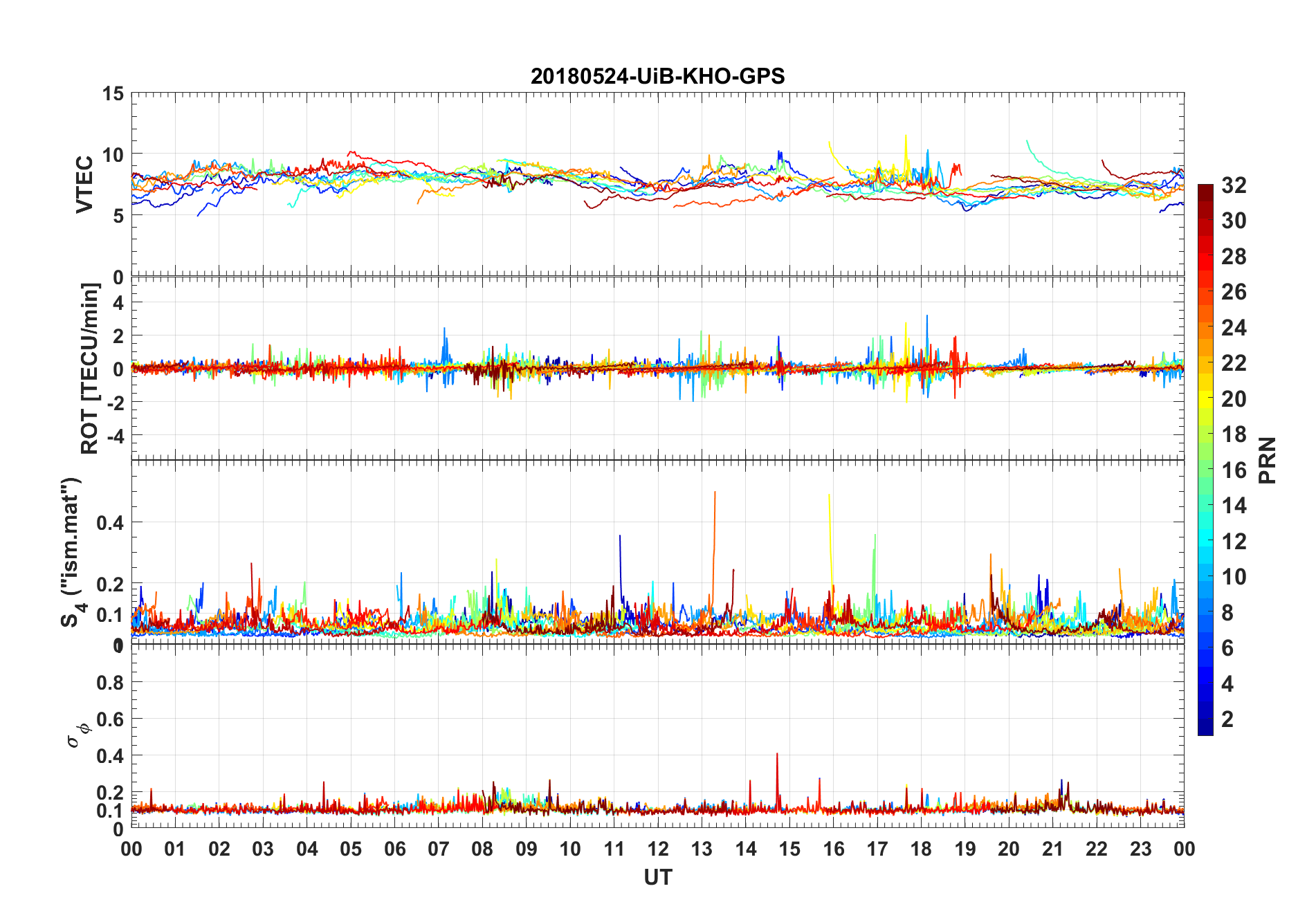
Task: Click PRN colorbar tick label 14
Action: point(1234,506)
